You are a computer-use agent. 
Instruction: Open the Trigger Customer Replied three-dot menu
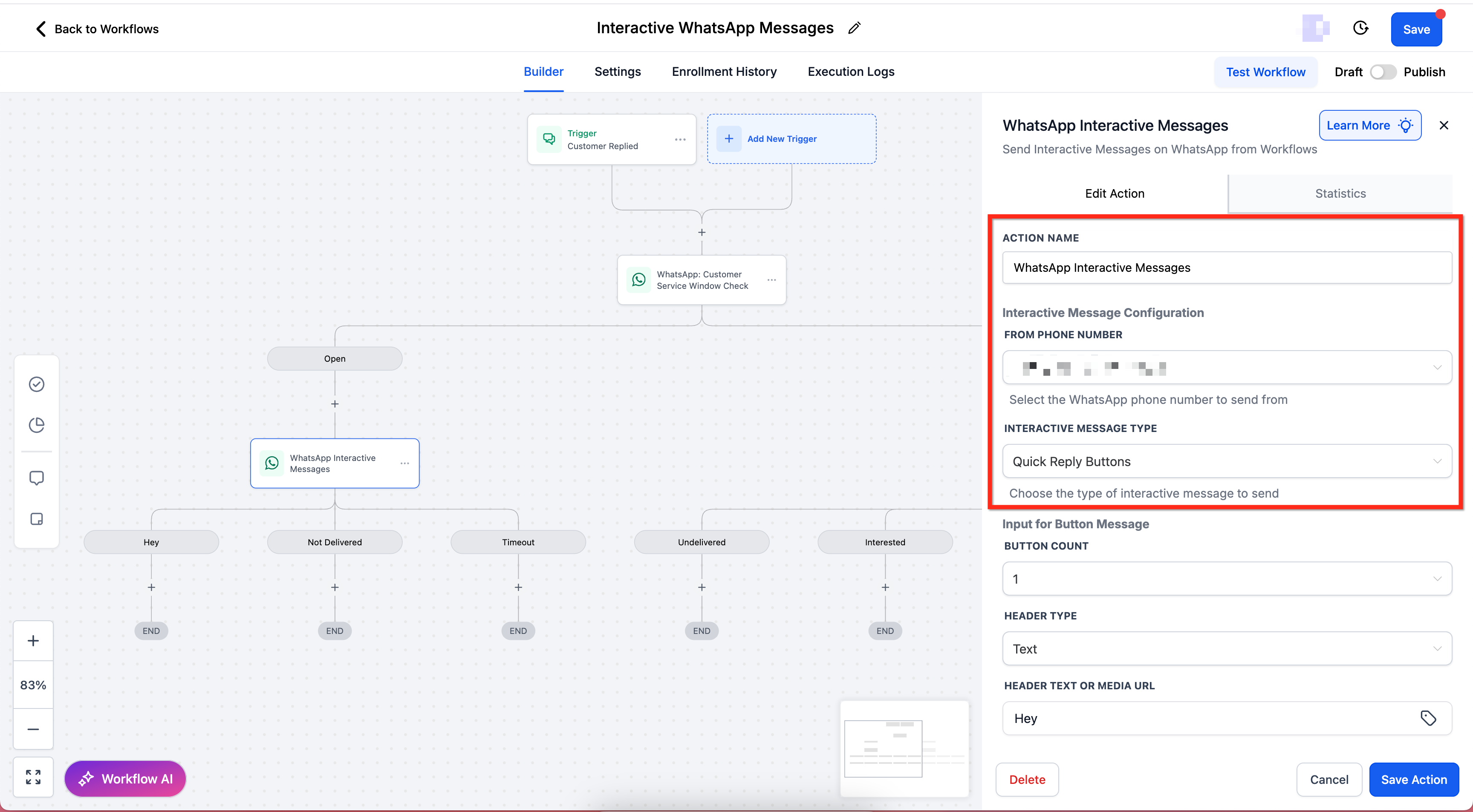pos(680,139)
